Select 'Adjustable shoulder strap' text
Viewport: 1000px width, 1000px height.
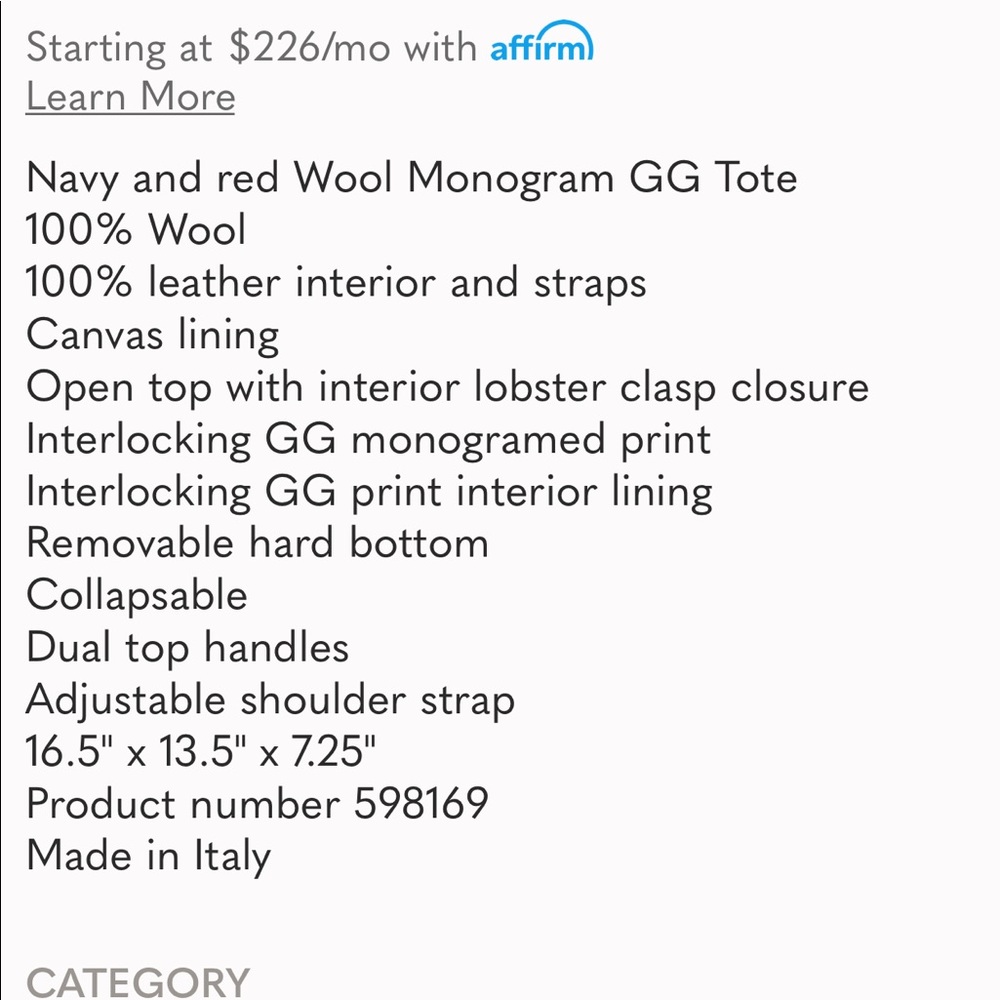pyautogui.click(x=270, y=699)
